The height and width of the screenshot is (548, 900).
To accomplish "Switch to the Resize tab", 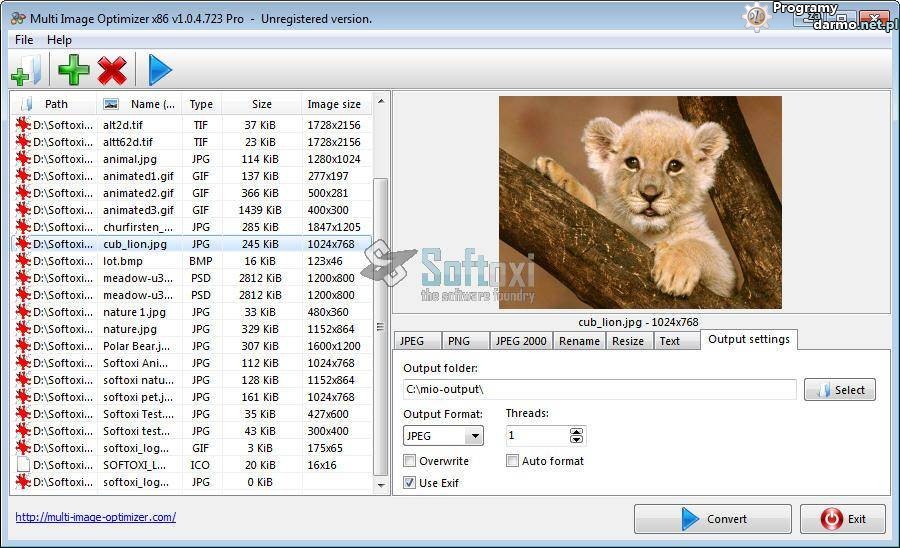I will pyautogui.click(x=628, y=341).
